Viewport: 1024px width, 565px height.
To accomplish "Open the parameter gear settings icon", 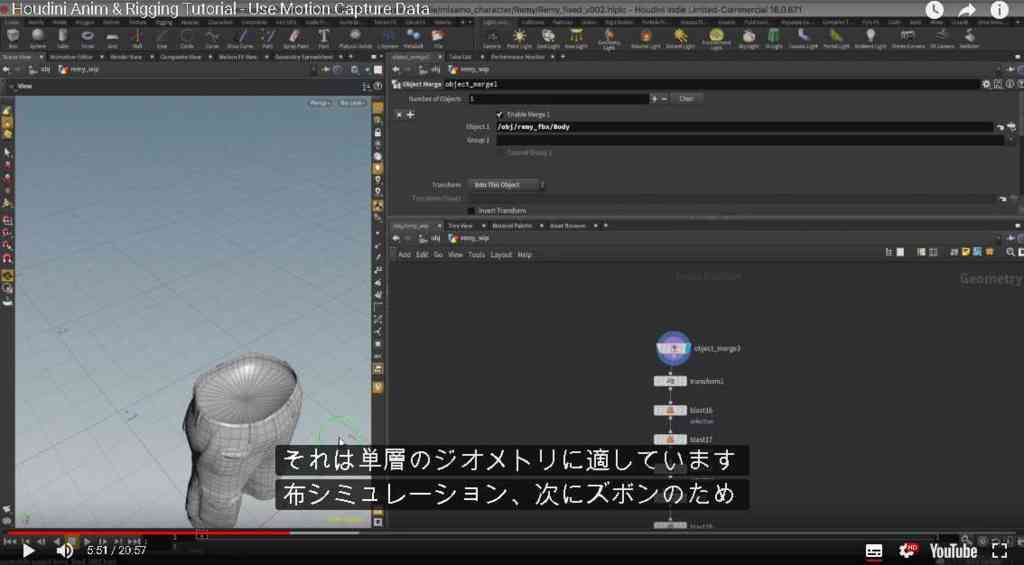I will pyautogui.click(x=986, y=84).
